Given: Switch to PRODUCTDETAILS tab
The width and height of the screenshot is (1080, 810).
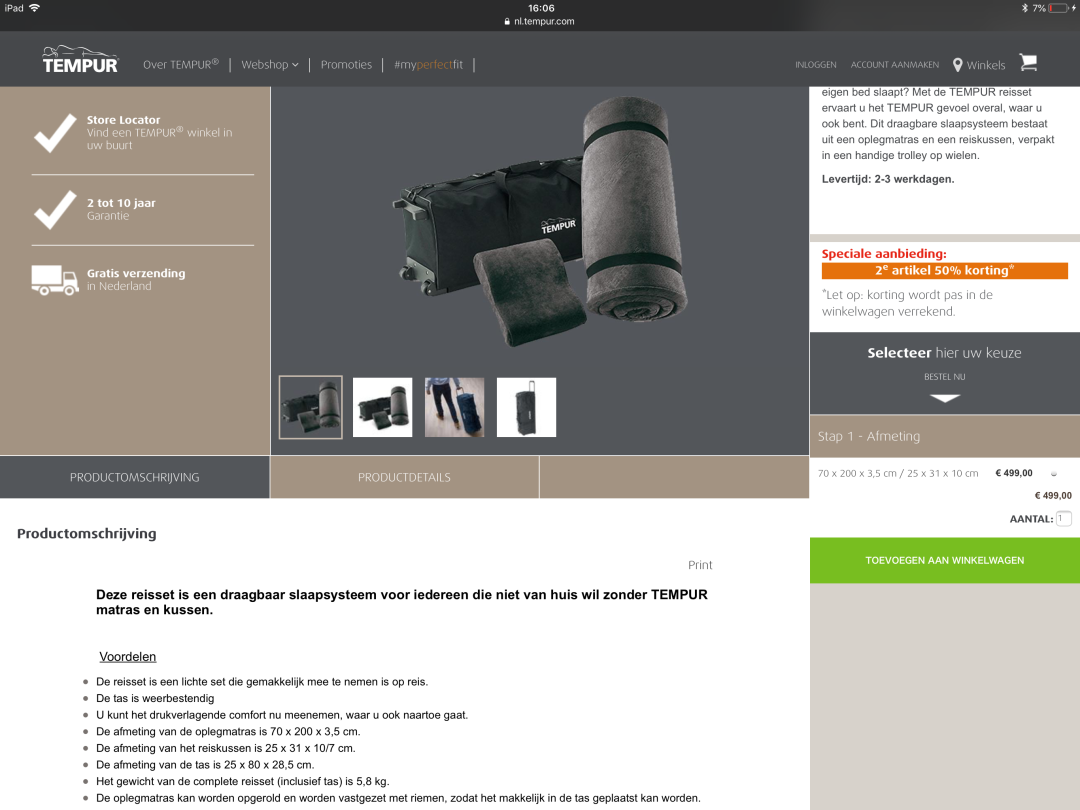Looking at the screenshot, I should [x=404, y=477].
